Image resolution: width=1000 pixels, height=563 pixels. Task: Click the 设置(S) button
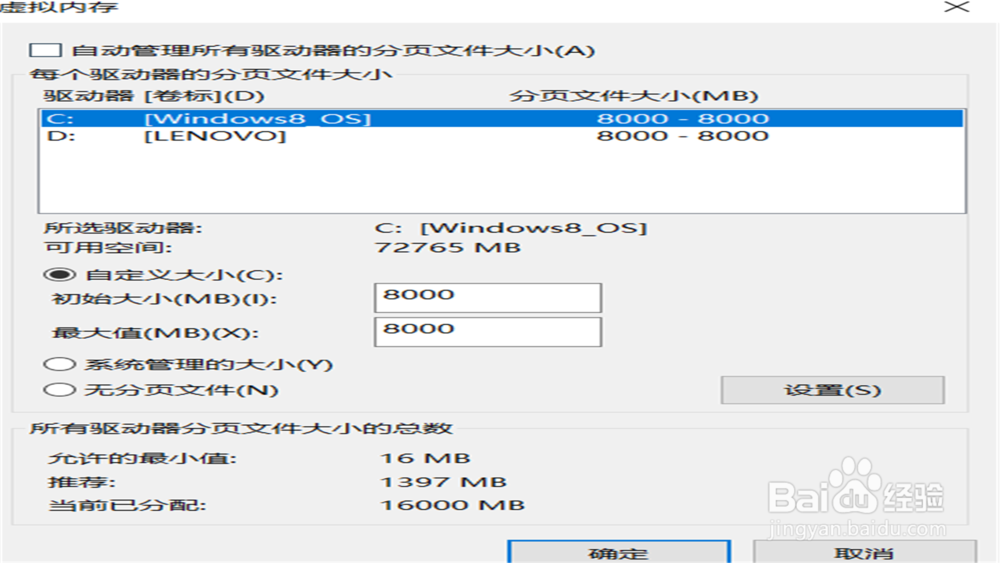[x=832, y=390]
